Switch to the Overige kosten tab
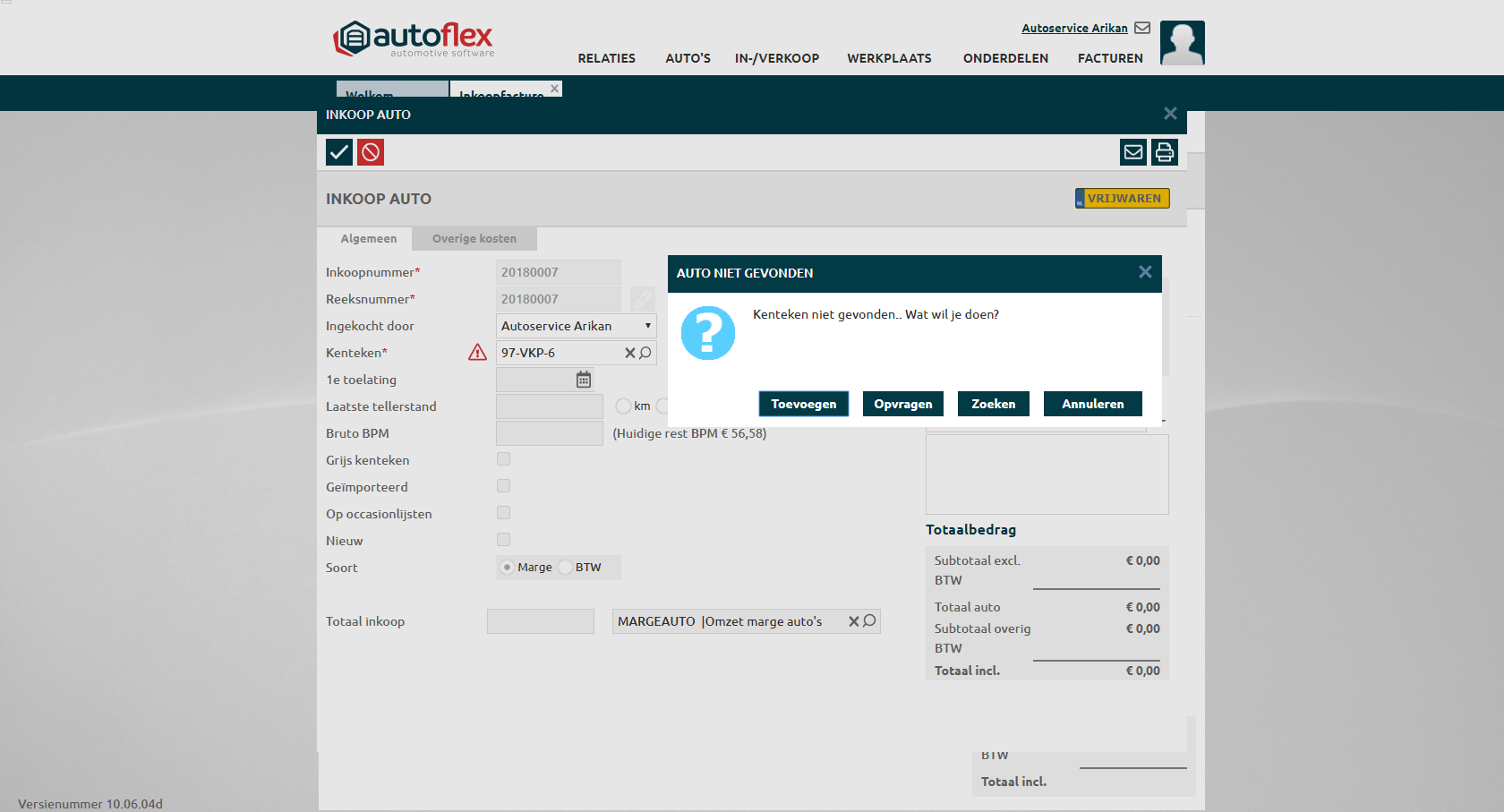The height and width of the screenshot is (812, 1504). point(474,239)
